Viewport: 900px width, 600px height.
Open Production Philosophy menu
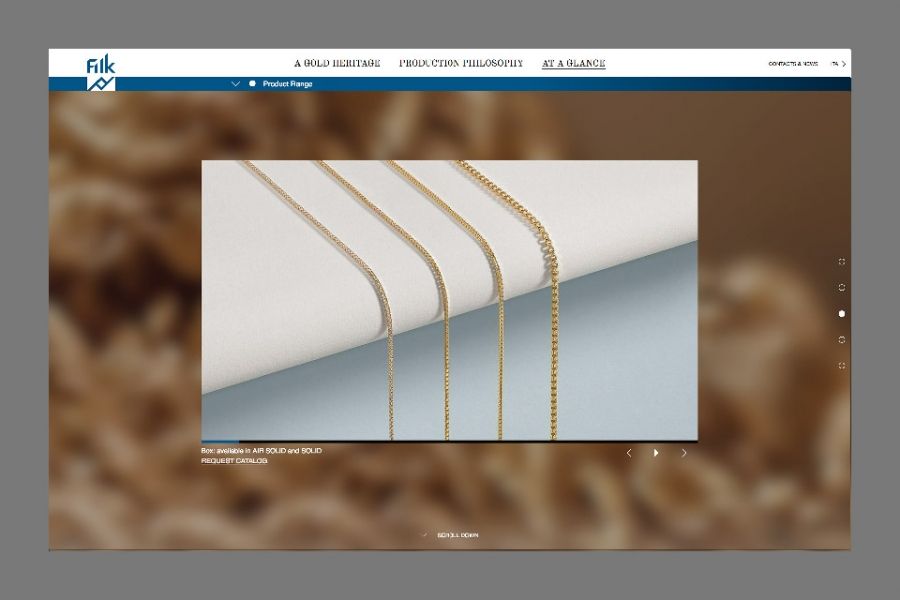[461, 63]
